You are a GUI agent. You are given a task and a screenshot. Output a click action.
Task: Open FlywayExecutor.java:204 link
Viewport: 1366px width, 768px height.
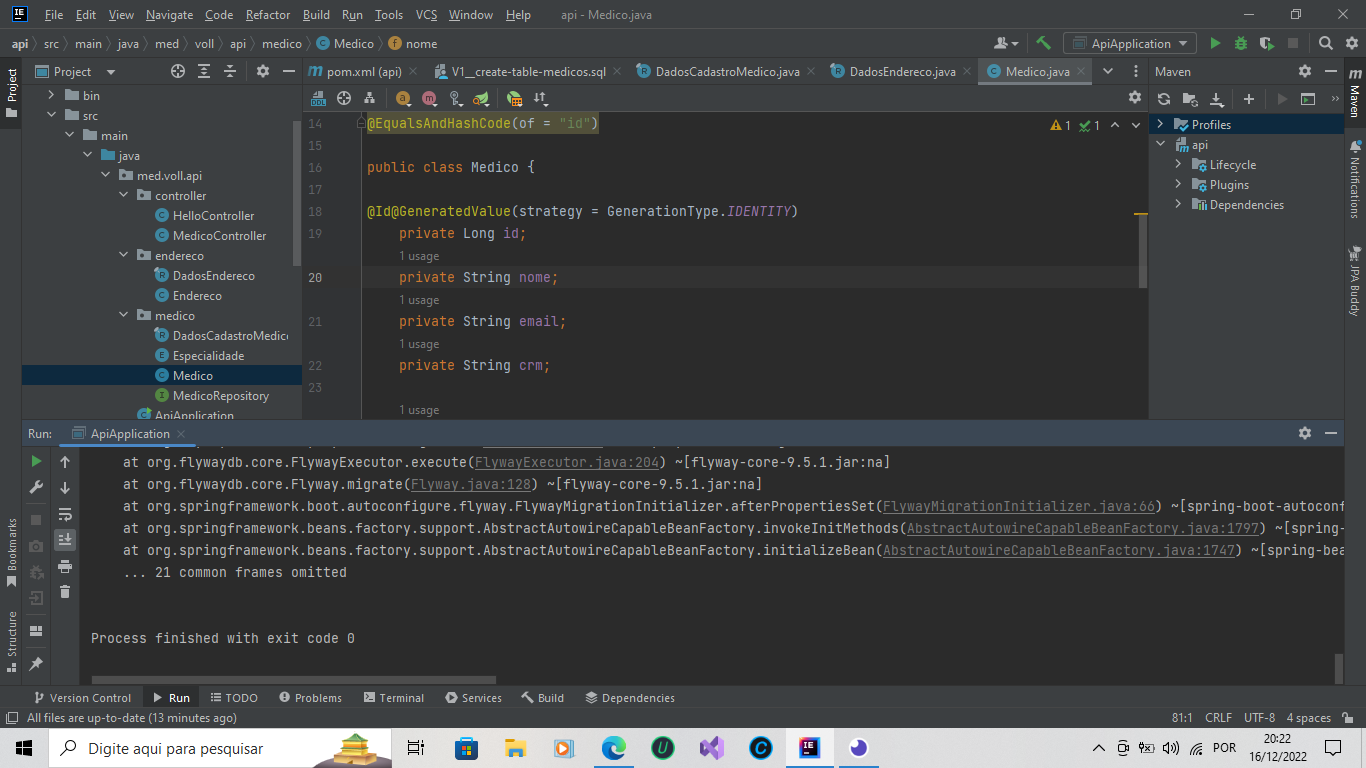pyautogui.click(x=568, y=462)
